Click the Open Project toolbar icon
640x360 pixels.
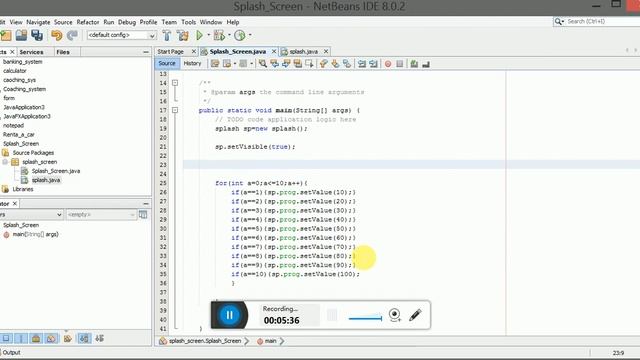[x=21, y=36]
